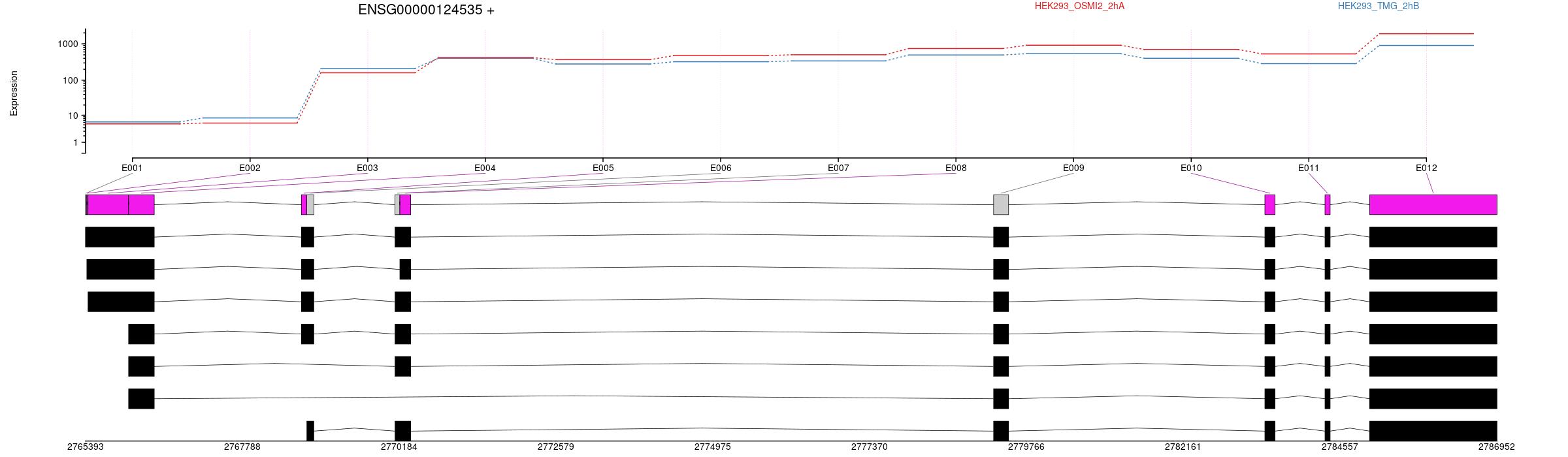1568x457 pixels.
Task: Click exon label E006
Action: coord(721,168)
